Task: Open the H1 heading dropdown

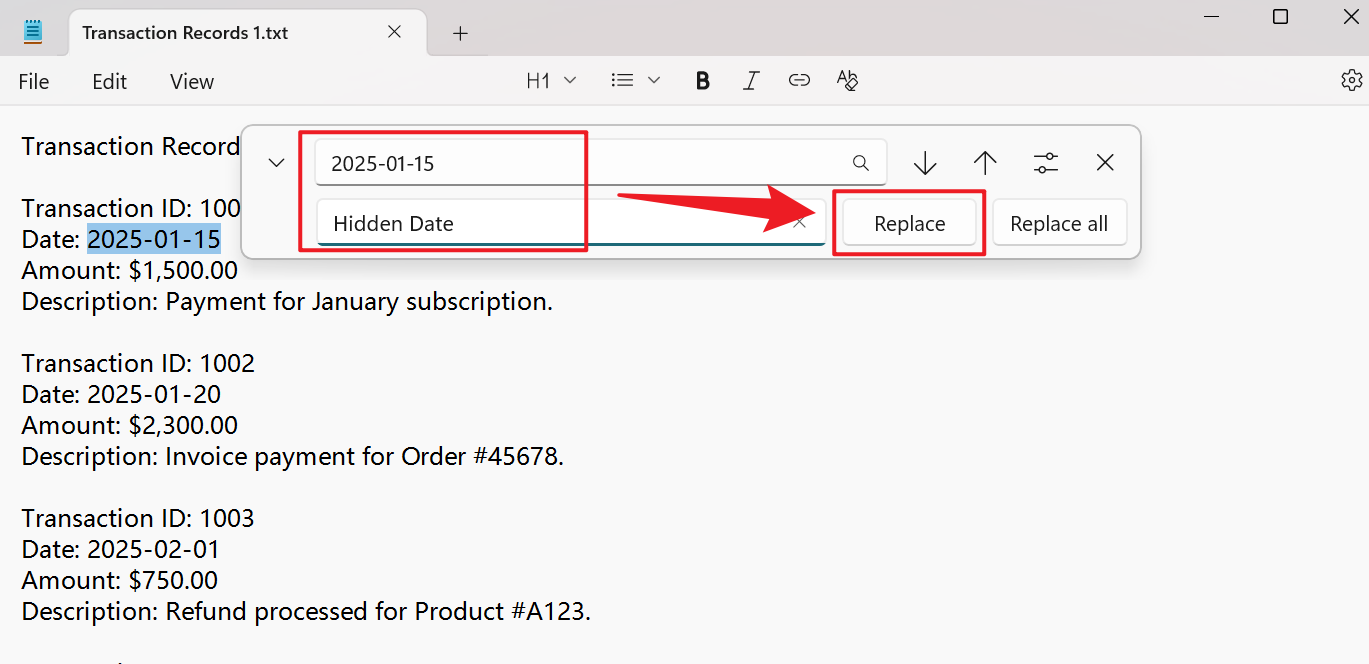Action: 551,81
